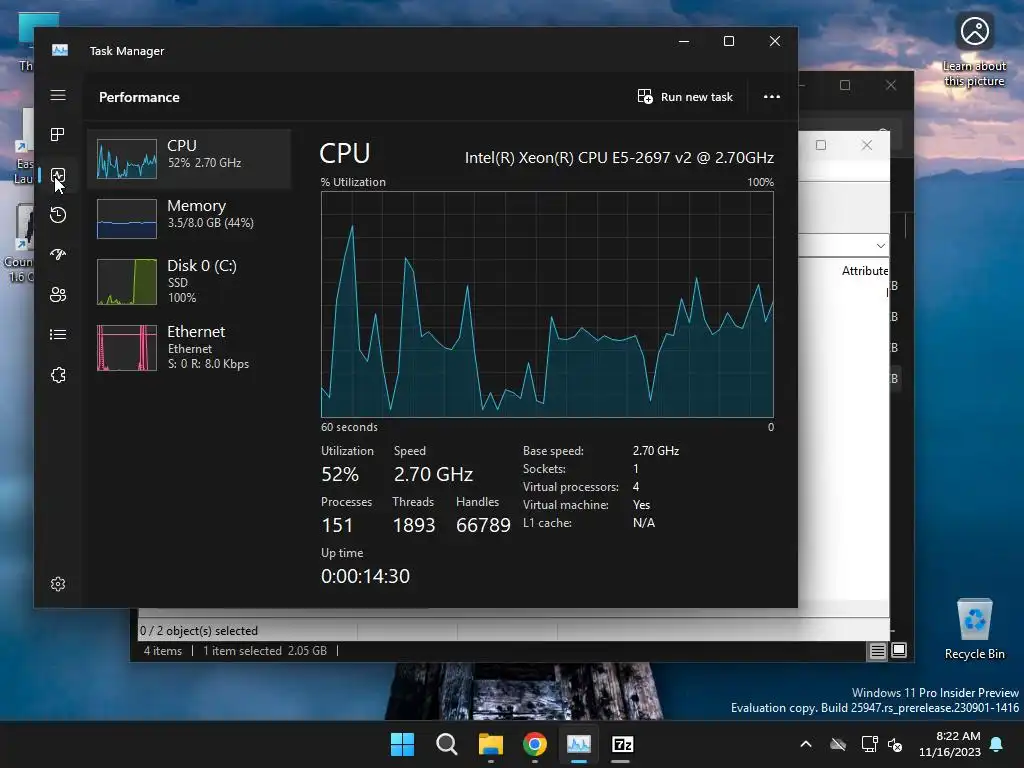
Task: Open Task Manager settings gear
Action: (x=58, y=584)
